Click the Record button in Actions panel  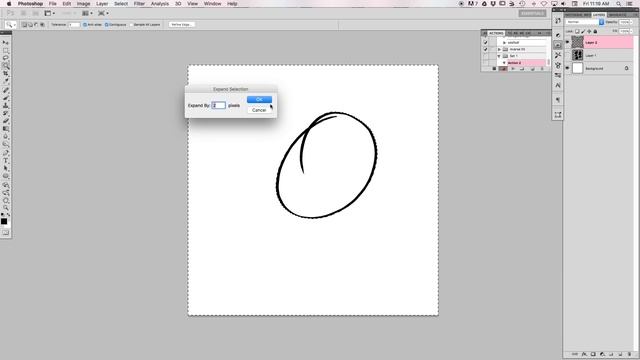(x=503, y=69)
